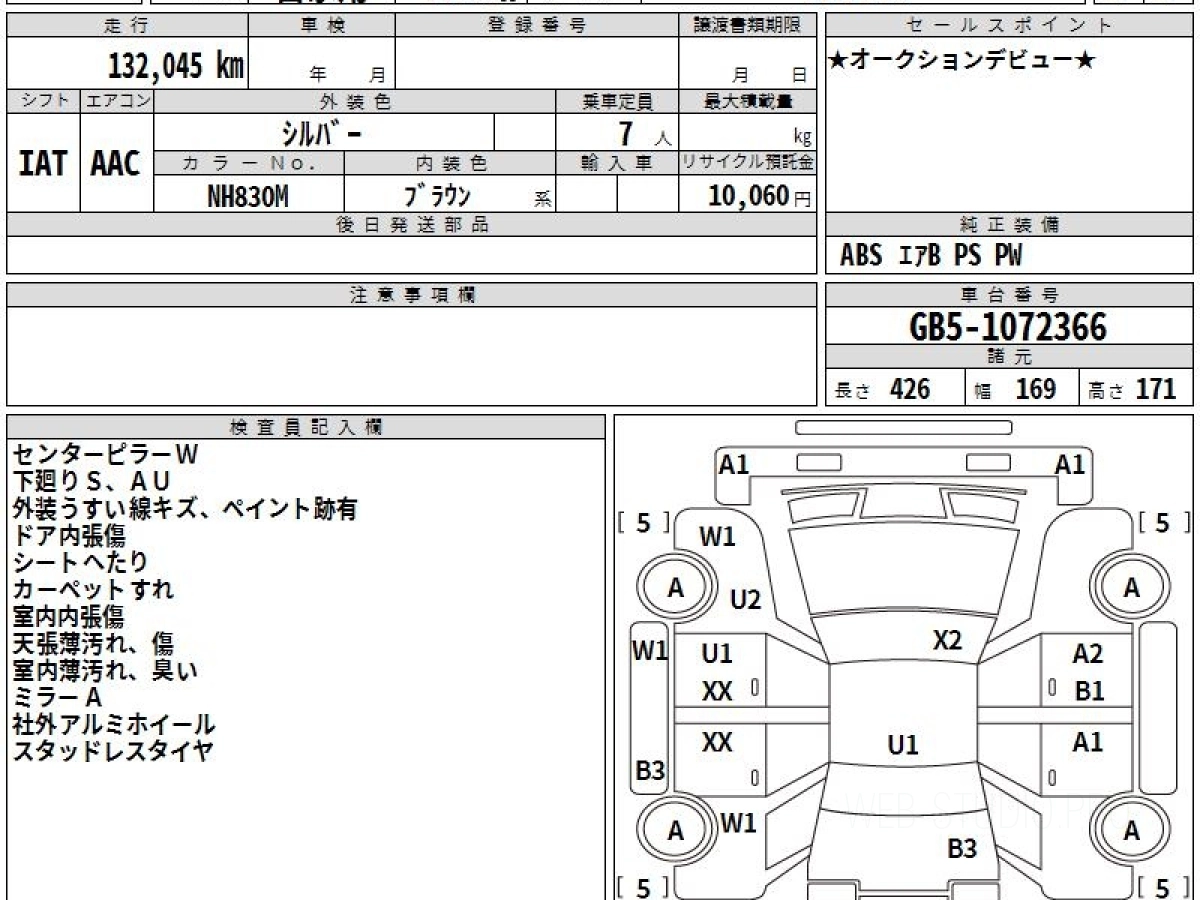Select the note シートへたり
The height and width of the screenshot is (900, 1200).
(80, 563)
